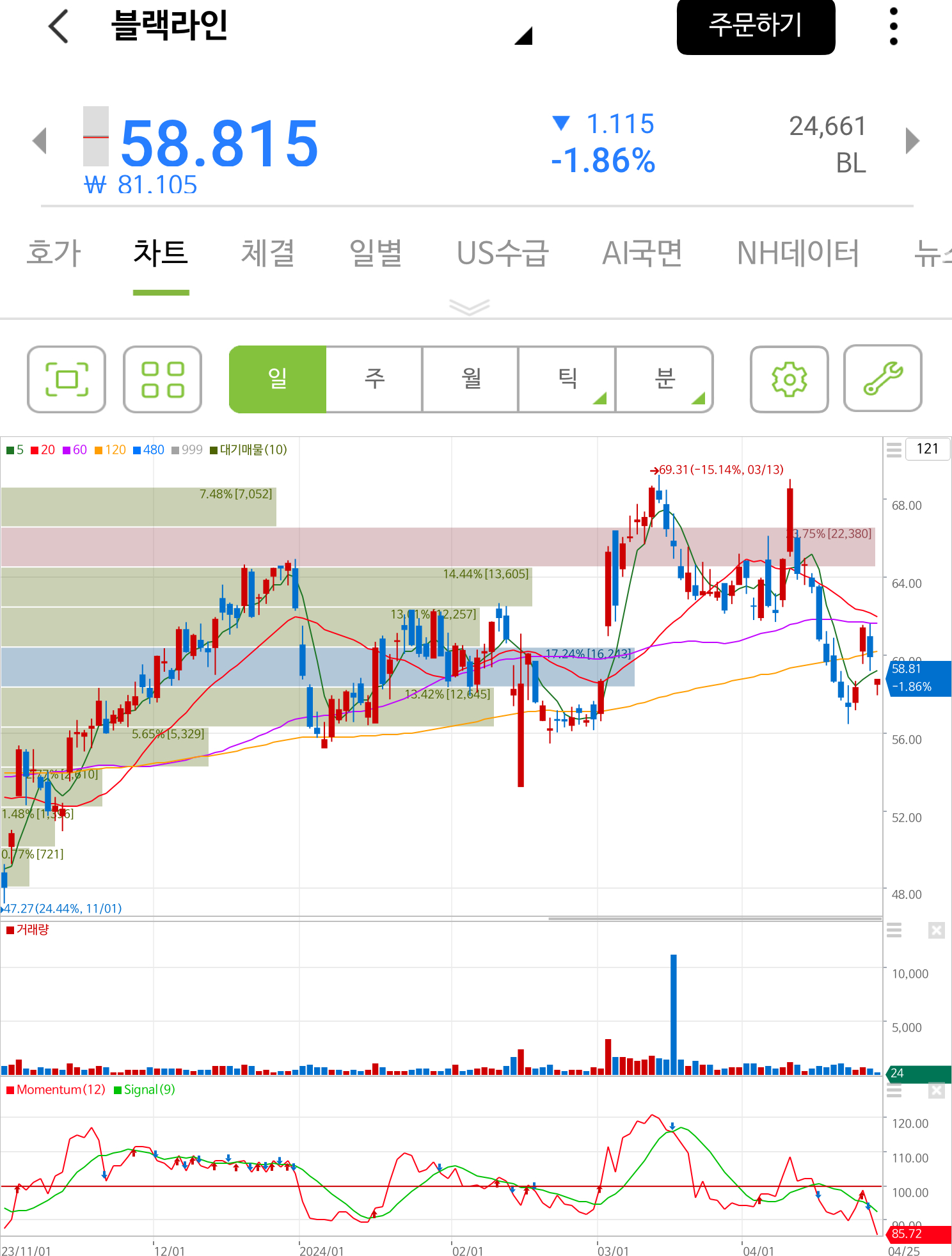
Task: Switch to 일별 tab
Action: coord(376,253)
